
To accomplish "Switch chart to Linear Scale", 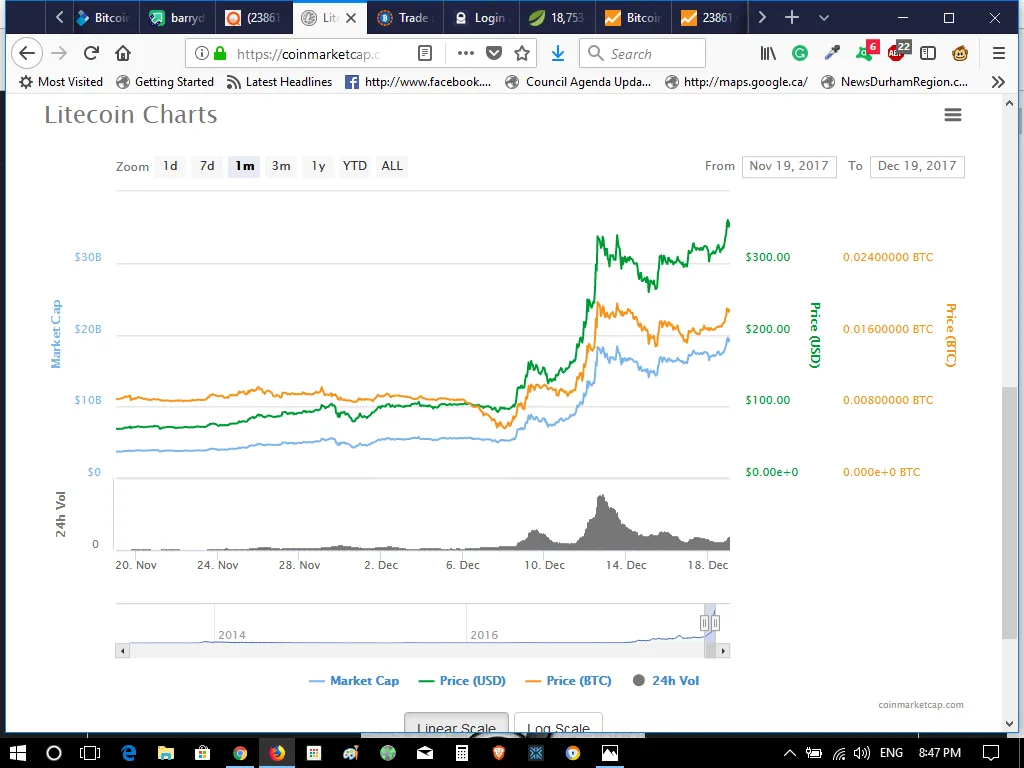I will click(x=456, y=724).
